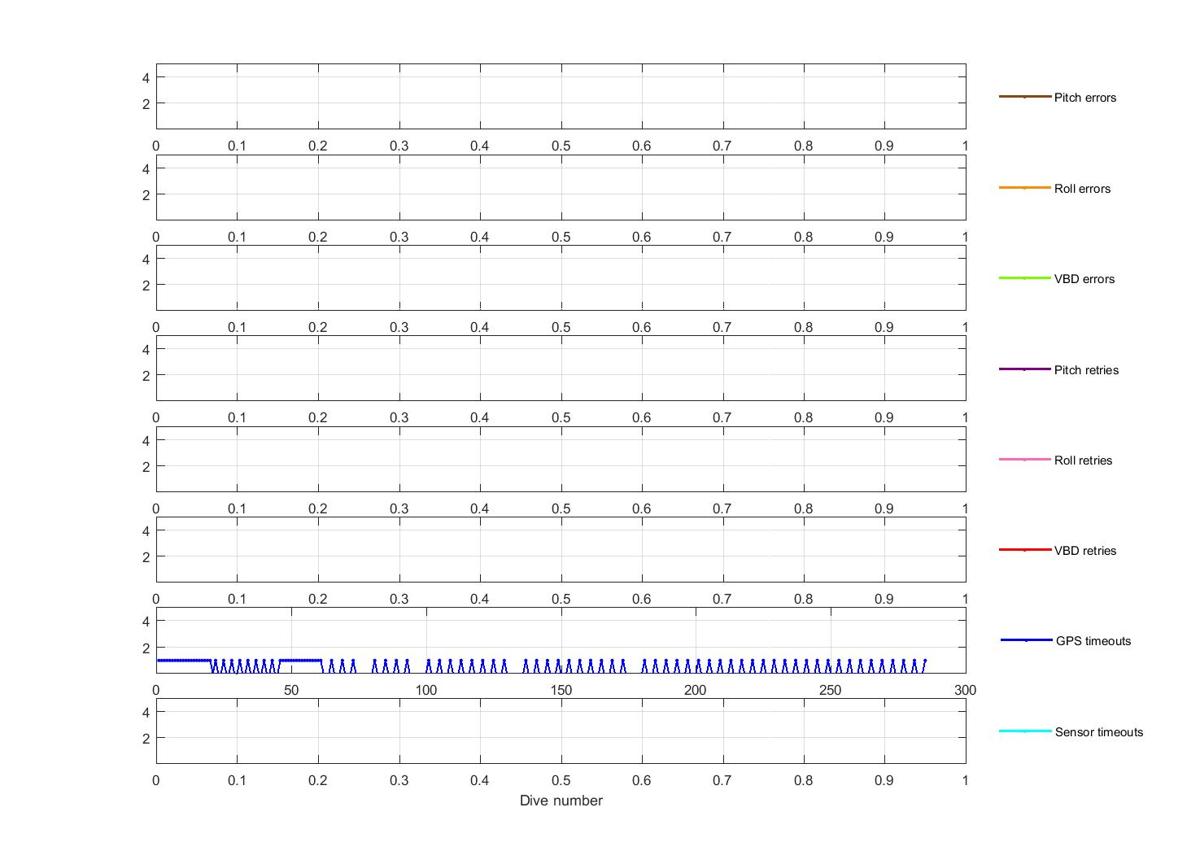Click the Roll errors legend label
The image size is (1200, 859).
pyautogui.click(x=1082, y=189)
